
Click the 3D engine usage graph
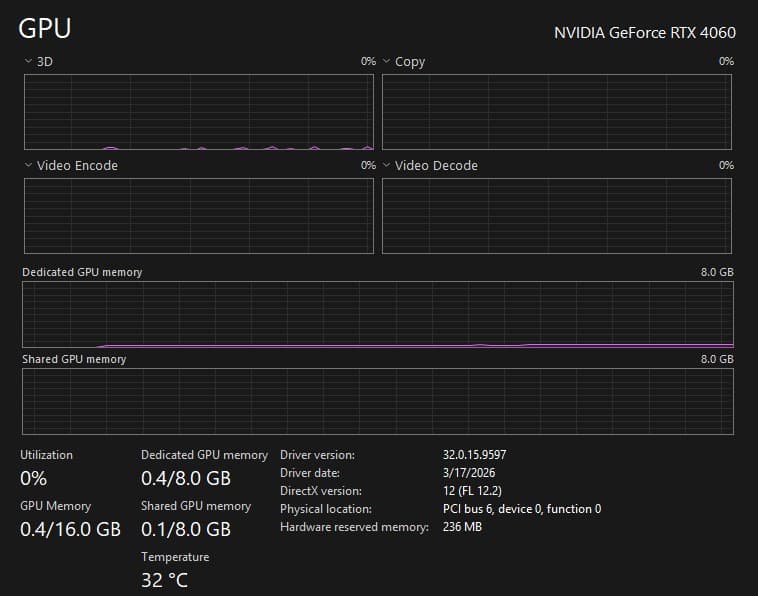(199, 112)
